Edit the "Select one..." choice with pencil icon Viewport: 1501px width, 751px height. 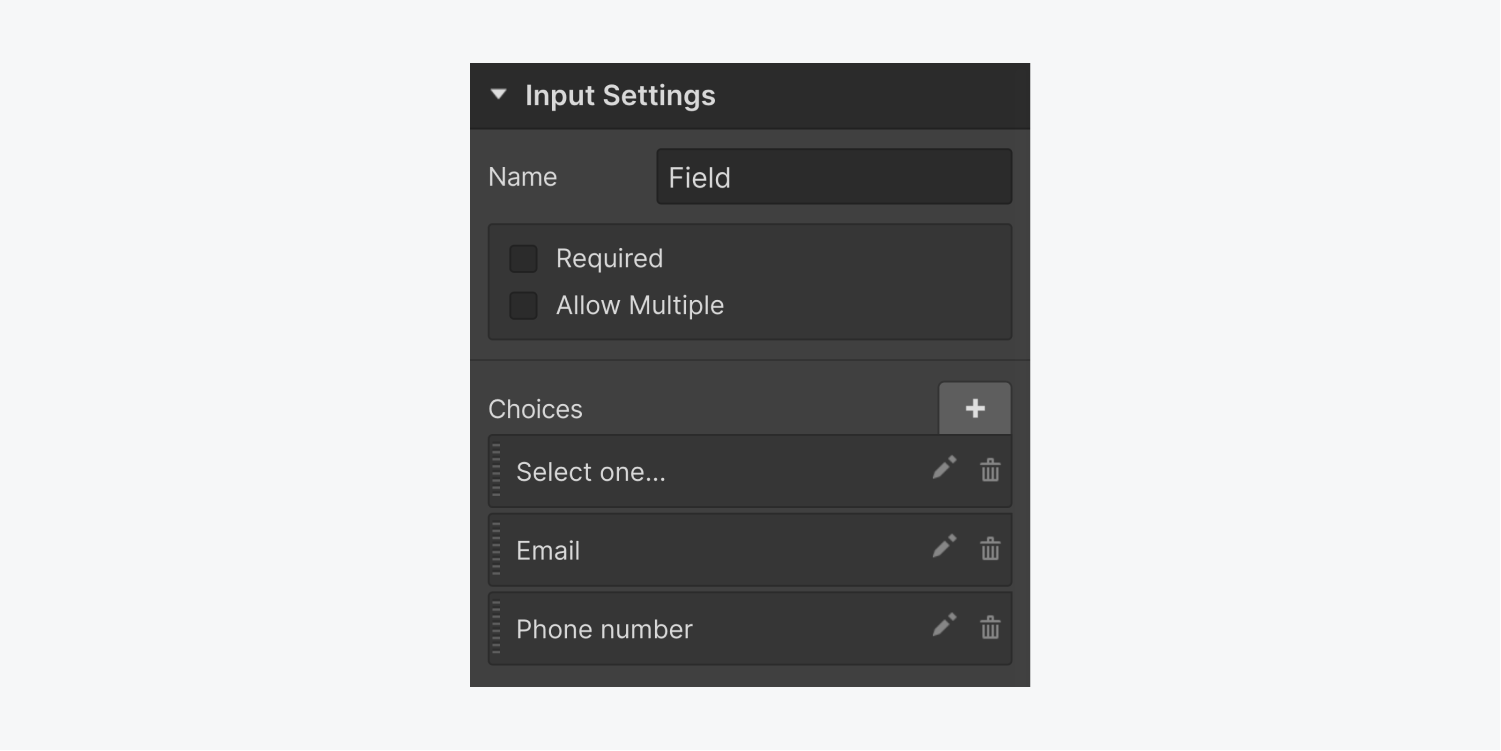[943, 470]
